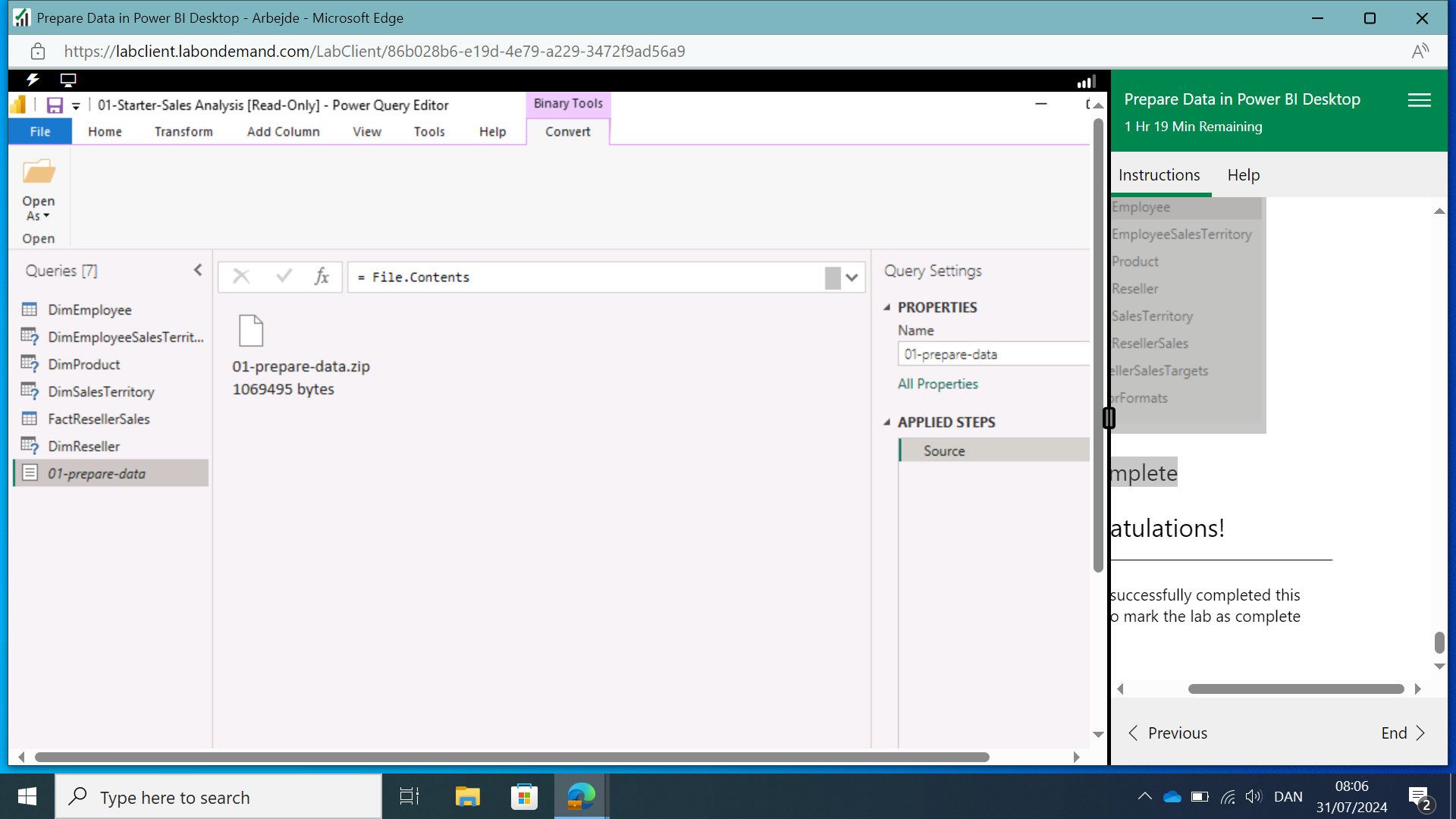Screen dimensions: 1456x819
Task: Open the Windows Start menu
Action: tap(27, 796)
